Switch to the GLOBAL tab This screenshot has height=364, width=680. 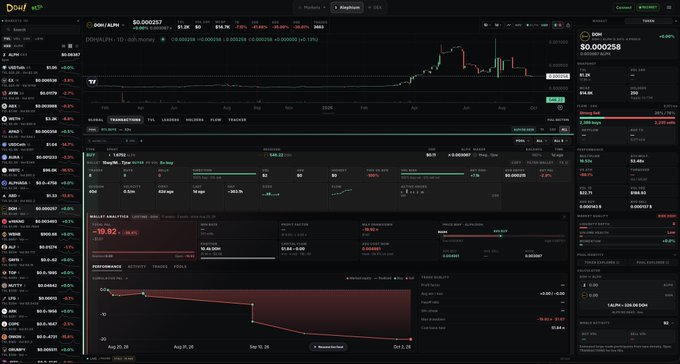point(95,120)
